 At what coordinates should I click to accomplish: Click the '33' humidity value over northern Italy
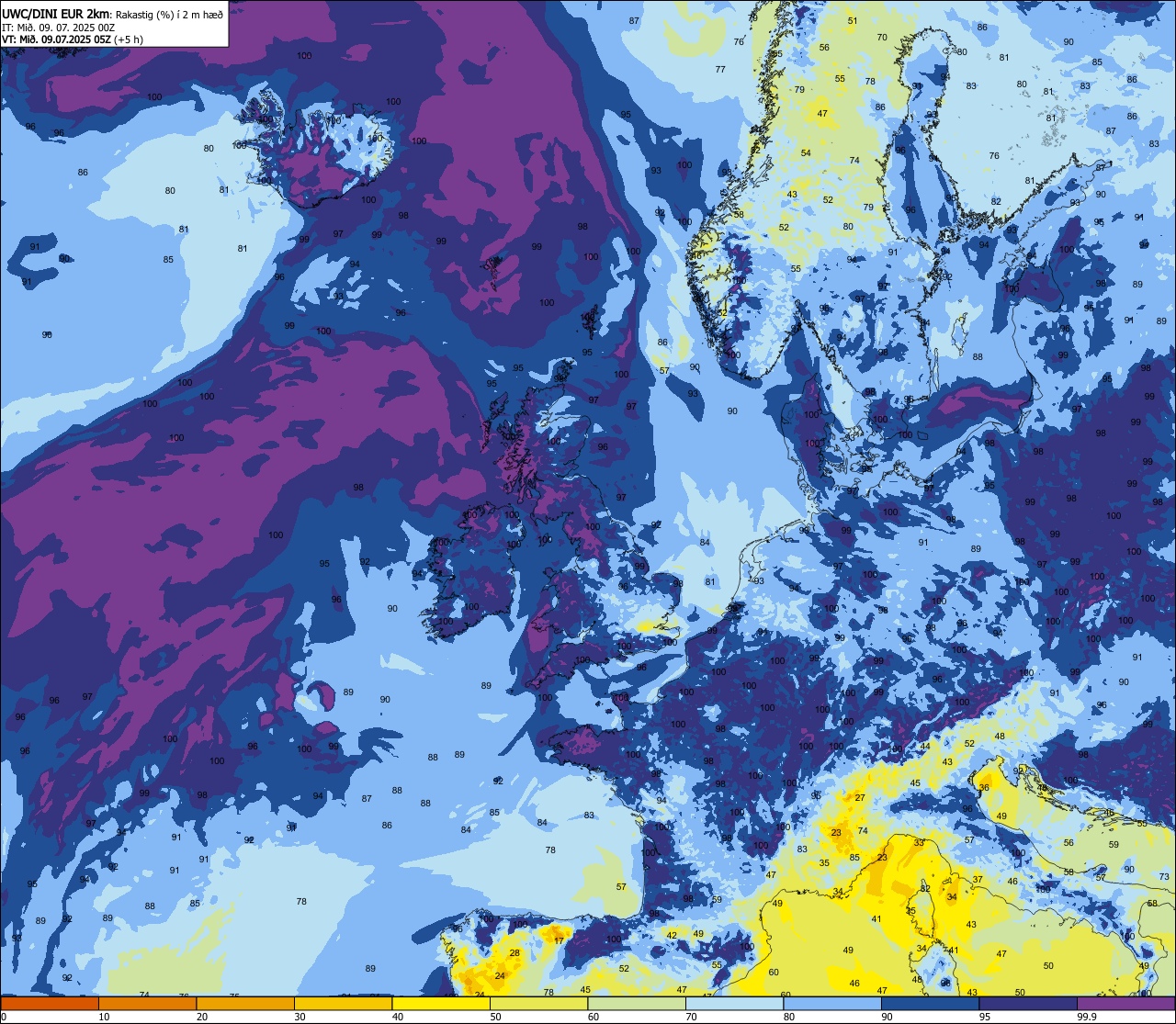point(919,842)
